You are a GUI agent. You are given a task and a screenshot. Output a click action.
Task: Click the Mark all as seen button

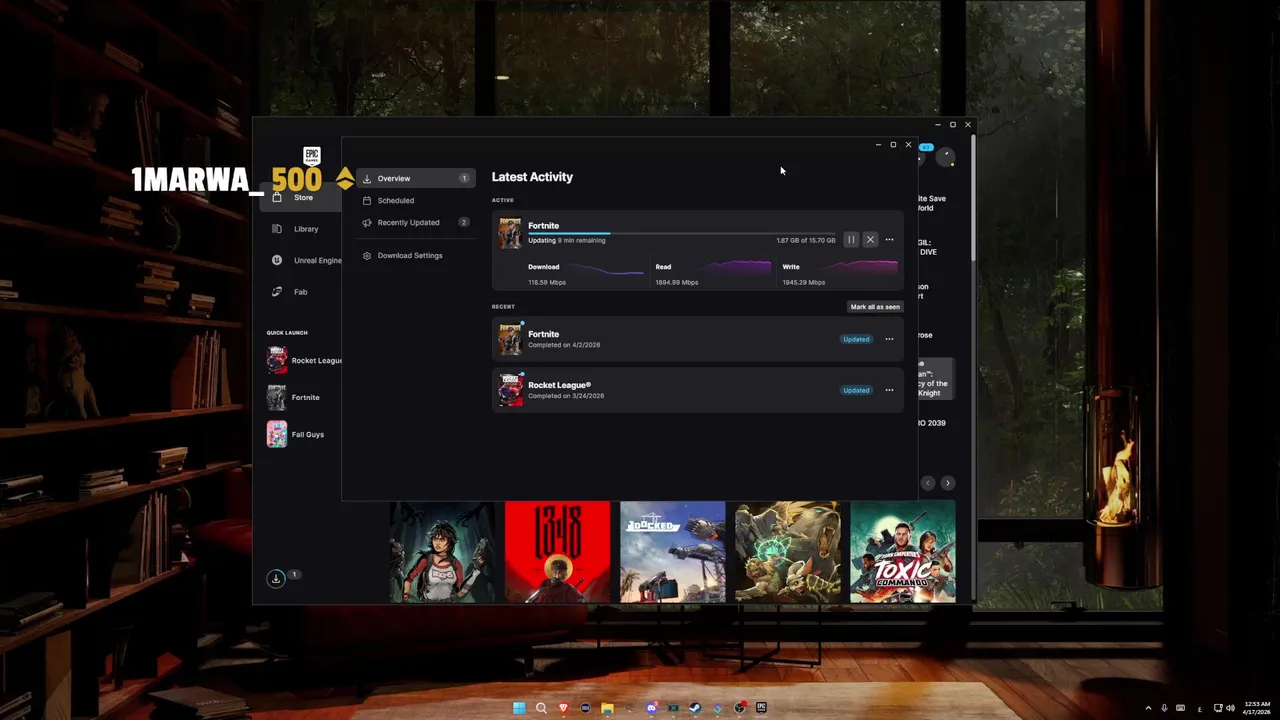click(x=875, y=307)
